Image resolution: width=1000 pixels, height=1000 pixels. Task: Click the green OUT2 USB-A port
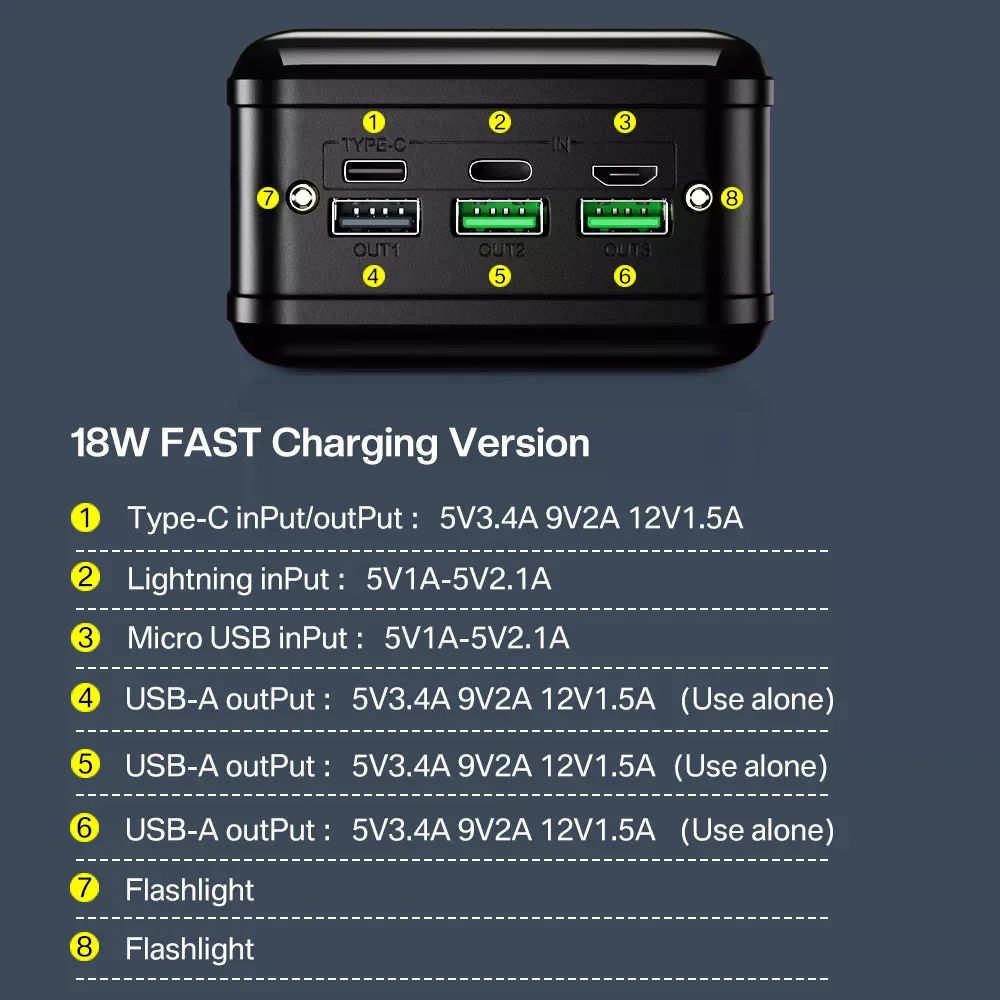coord(499,217)
